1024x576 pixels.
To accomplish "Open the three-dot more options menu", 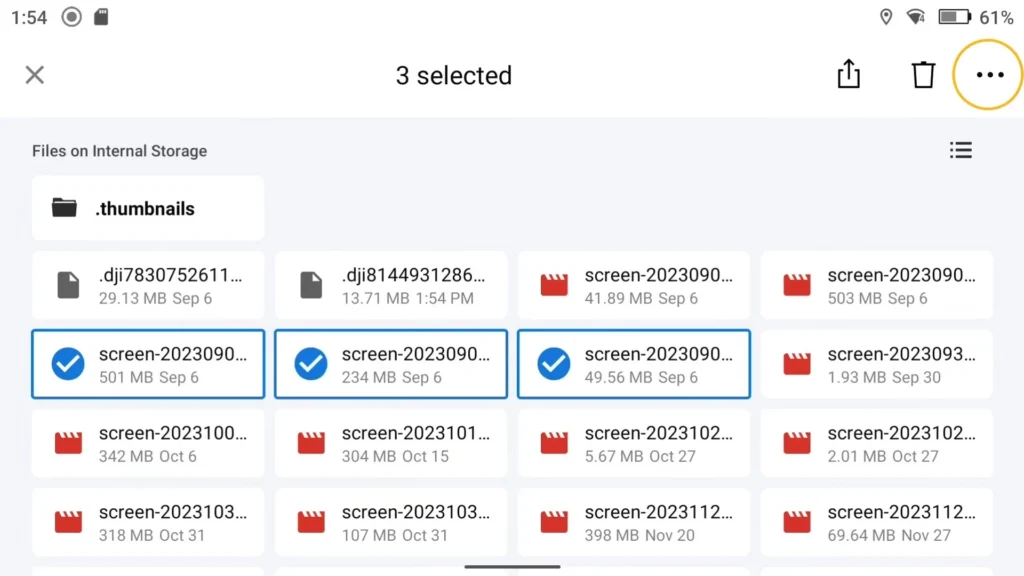I will tap(989, 74).
